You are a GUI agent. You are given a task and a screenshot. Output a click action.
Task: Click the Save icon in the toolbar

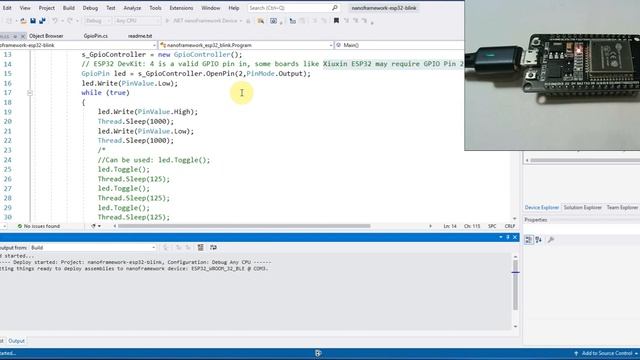33,21
